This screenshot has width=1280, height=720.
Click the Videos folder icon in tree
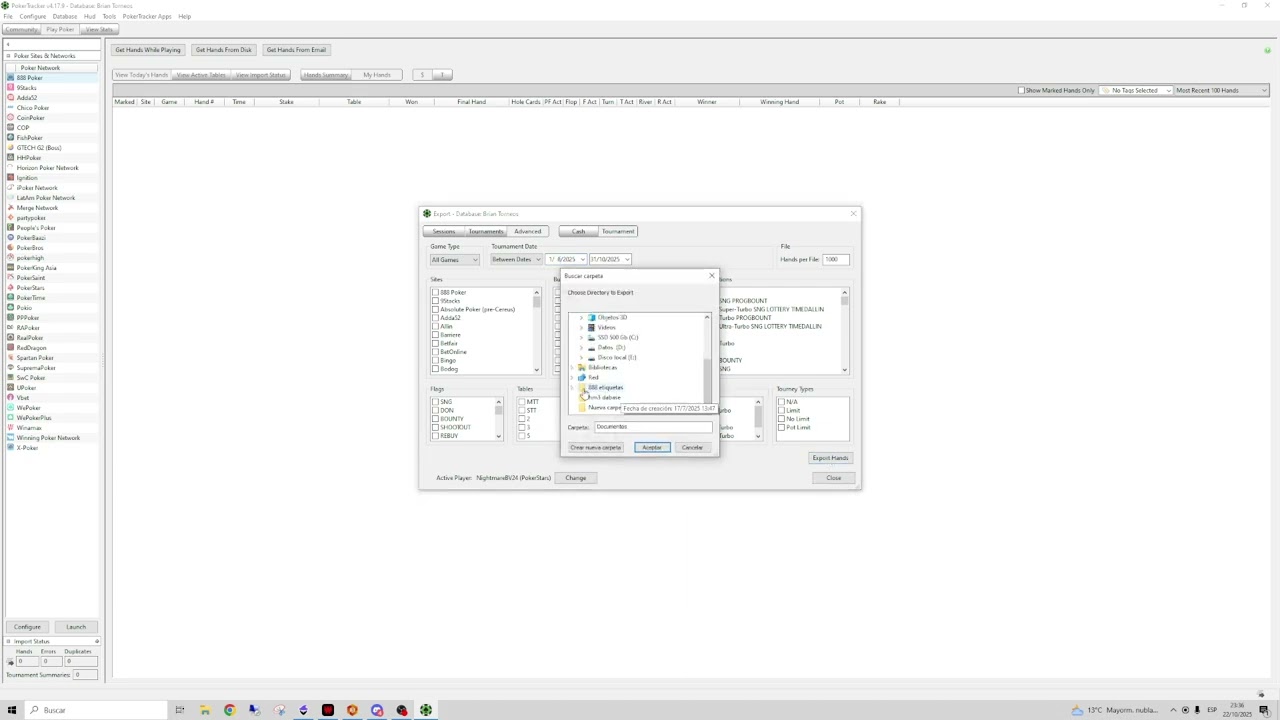(x=591, y=327)
